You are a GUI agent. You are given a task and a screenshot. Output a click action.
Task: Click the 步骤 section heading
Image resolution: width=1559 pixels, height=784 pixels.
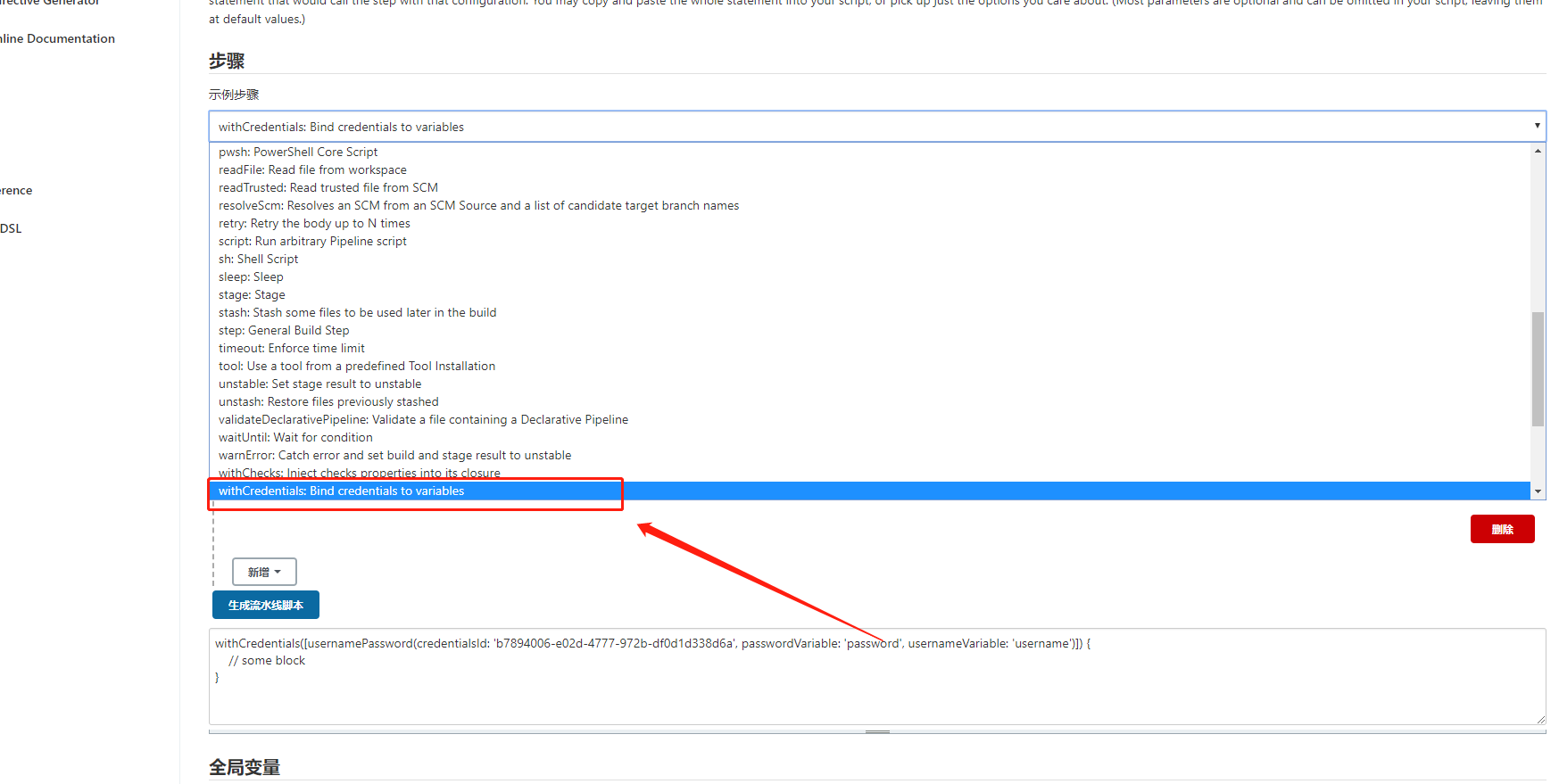click(x=227, y=61)
